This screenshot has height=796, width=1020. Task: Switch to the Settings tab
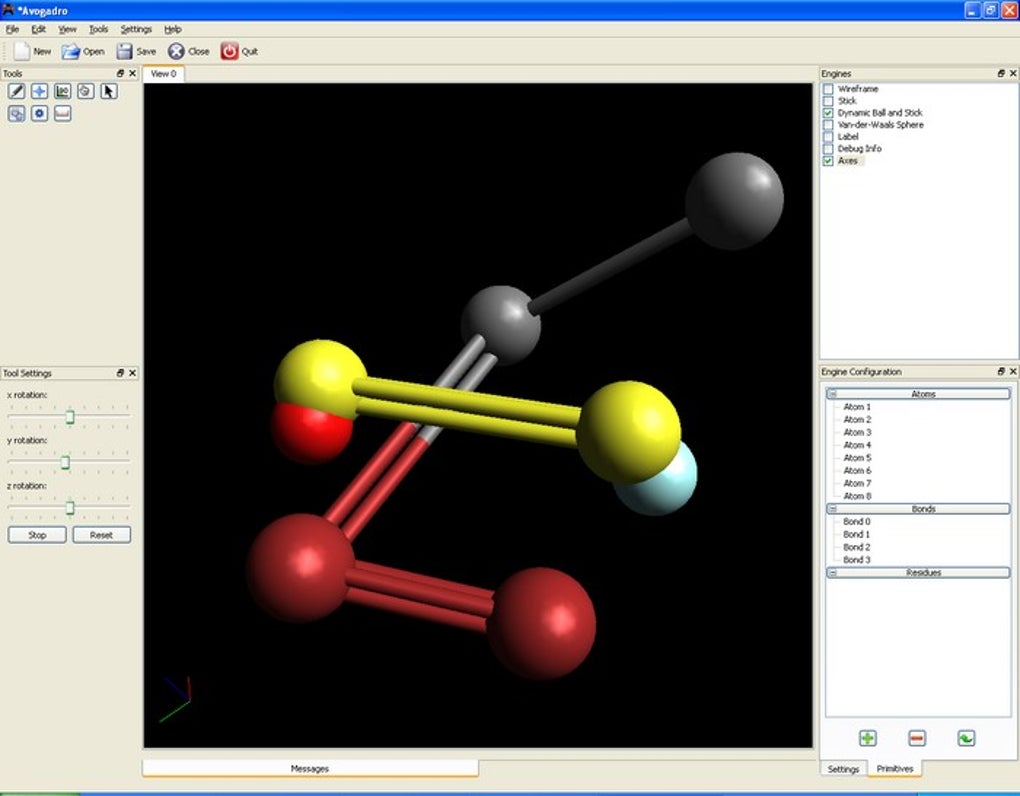tap(843, 769)
